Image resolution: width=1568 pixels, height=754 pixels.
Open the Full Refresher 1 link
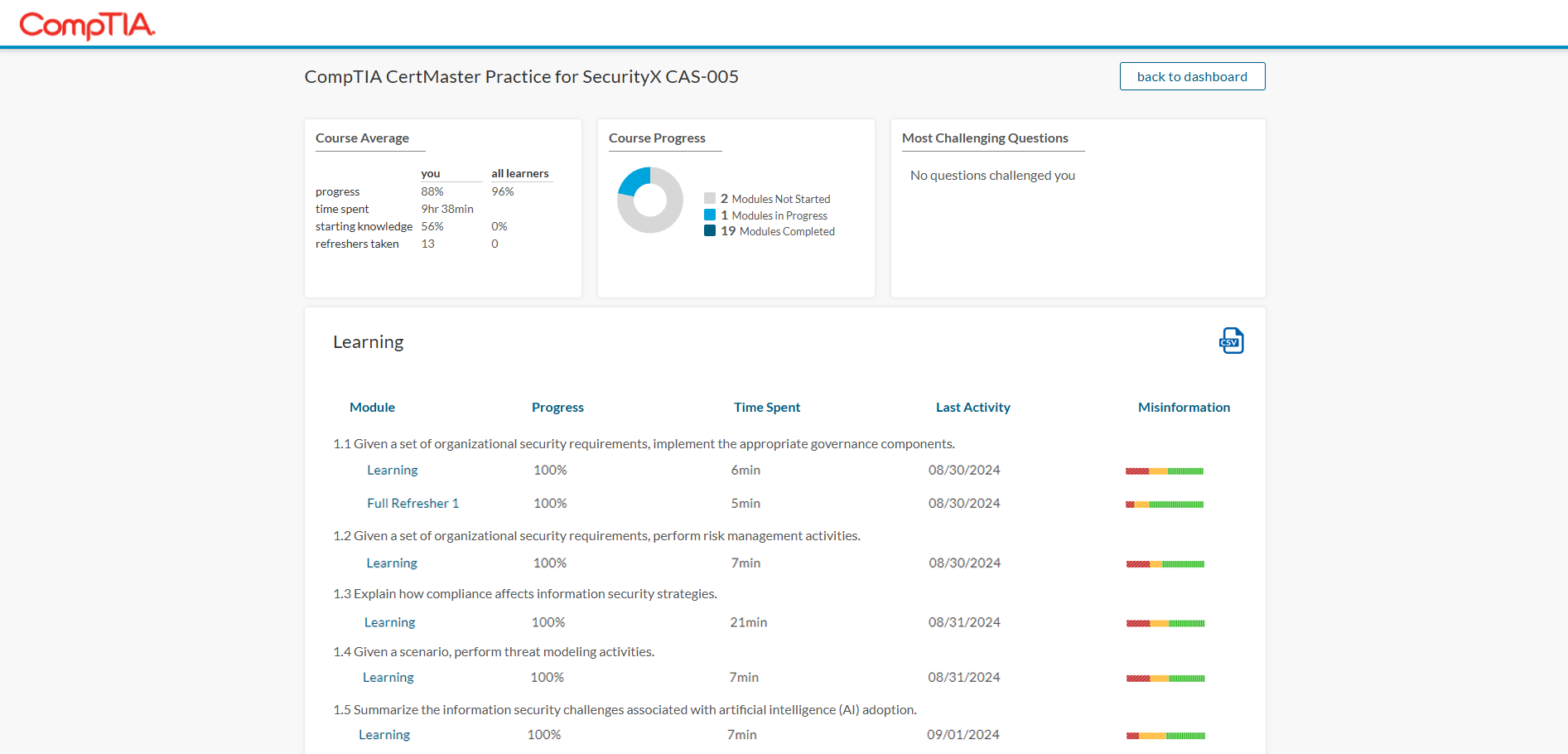coord(413,503)
